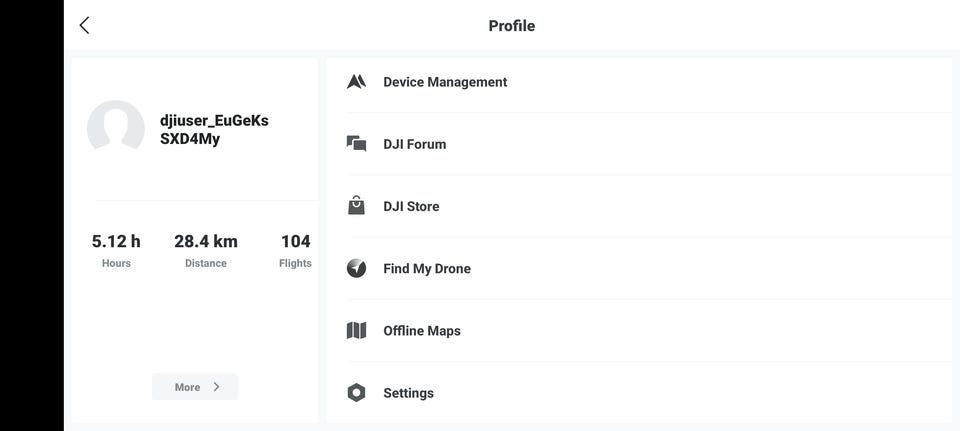Tap the 28.4 km distance value
This screenshot has width=960, height=431.
click(206, 241)
